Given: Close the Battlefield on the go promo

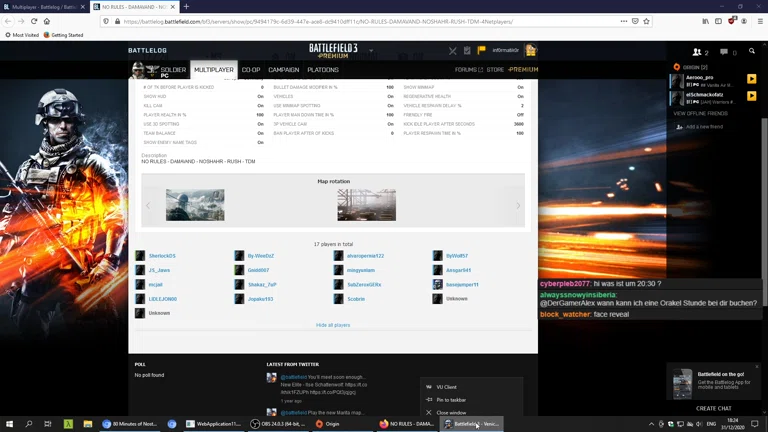Looking at the screenshot, I should (757, 367).
